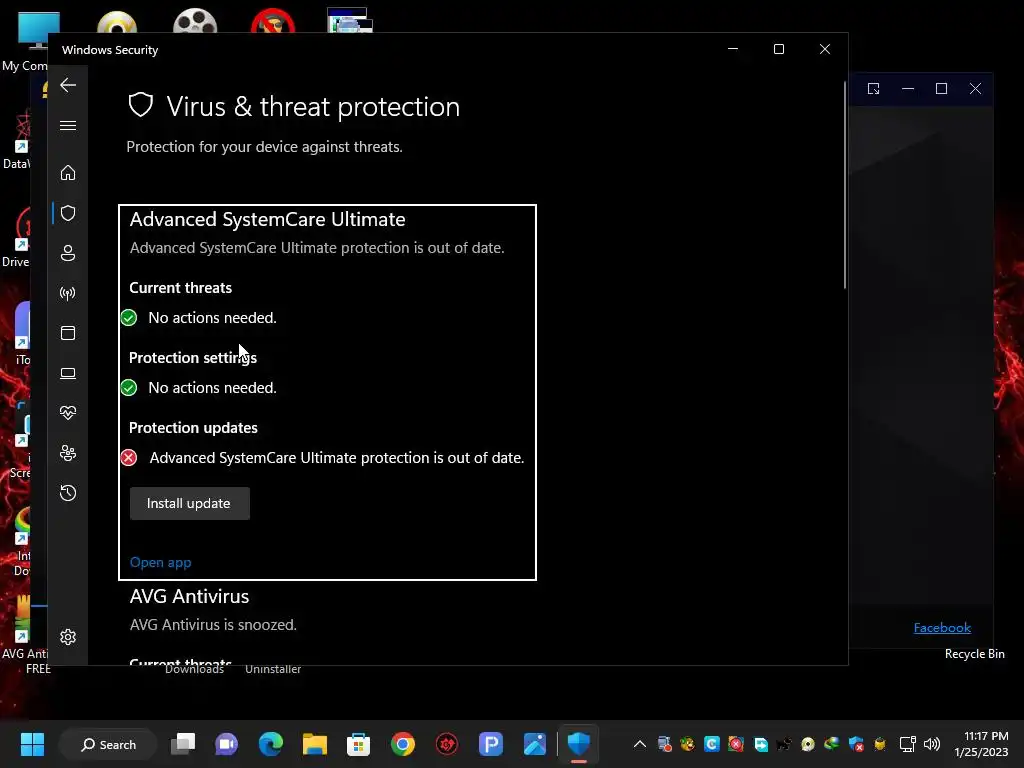Open Task View on the taskbar
Image resolution: width=1024 pixels, height=768 pixels.
pos(183,744)
